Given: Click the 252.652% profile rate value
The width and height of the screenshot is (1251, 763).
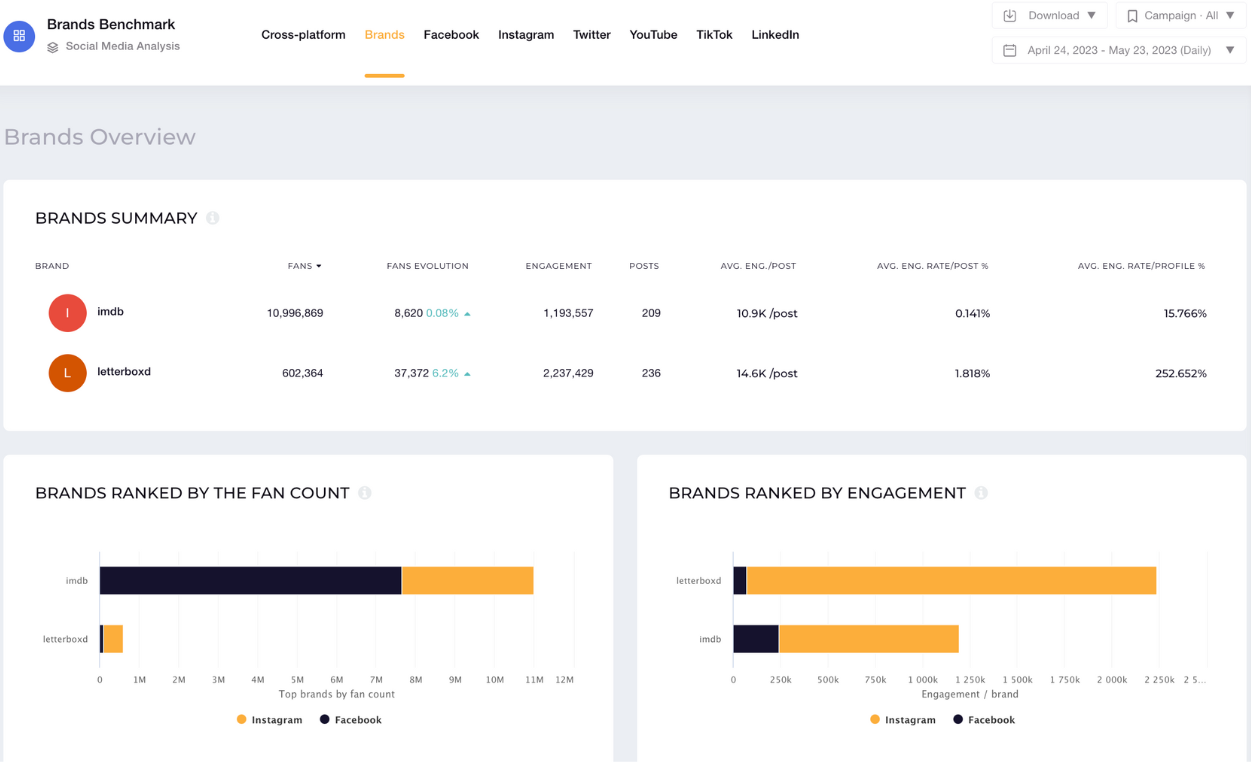Looking at the screenshot, I should [1181, 373].
